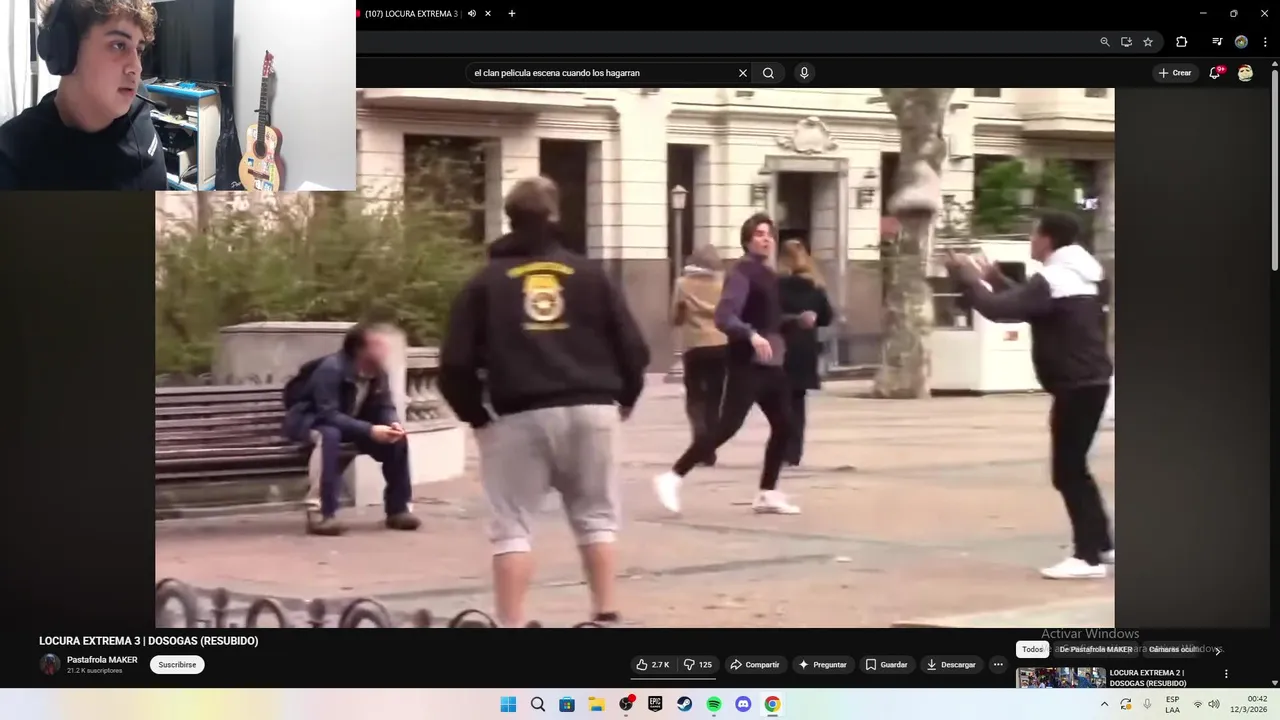Click the Preguntar button
The width and height of the screenshot is (1280, 720).
pos(822,665)
